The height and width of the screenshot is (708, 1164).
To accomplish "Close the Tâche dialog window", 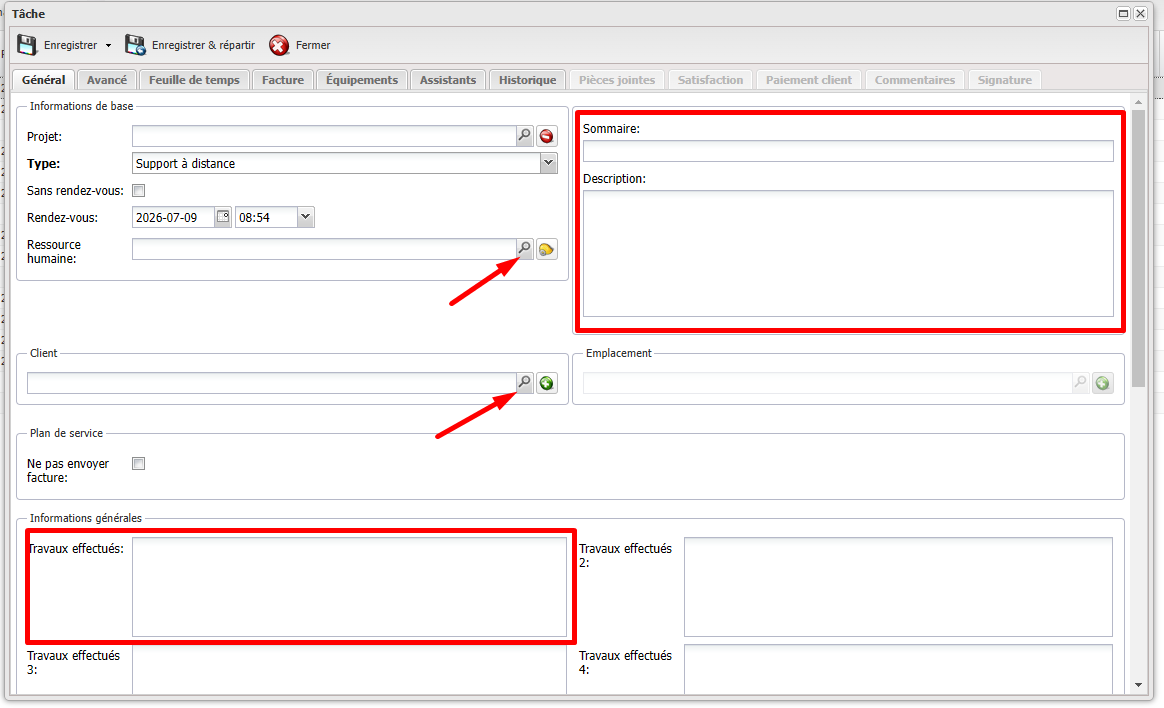I will coord(1141,13).
